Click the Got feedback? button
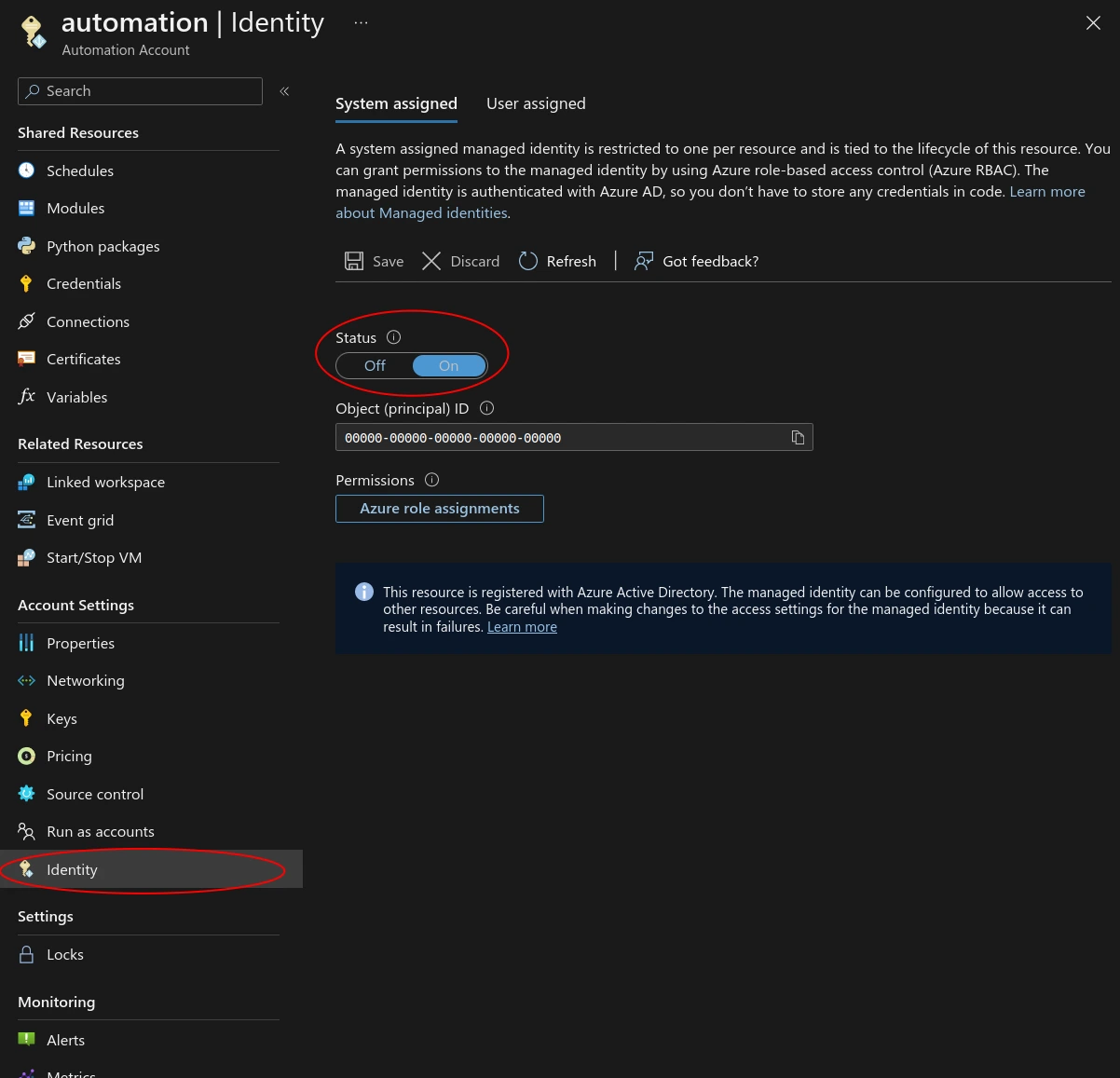This screenshot has width=1120, height=1078. coord(696,261)
